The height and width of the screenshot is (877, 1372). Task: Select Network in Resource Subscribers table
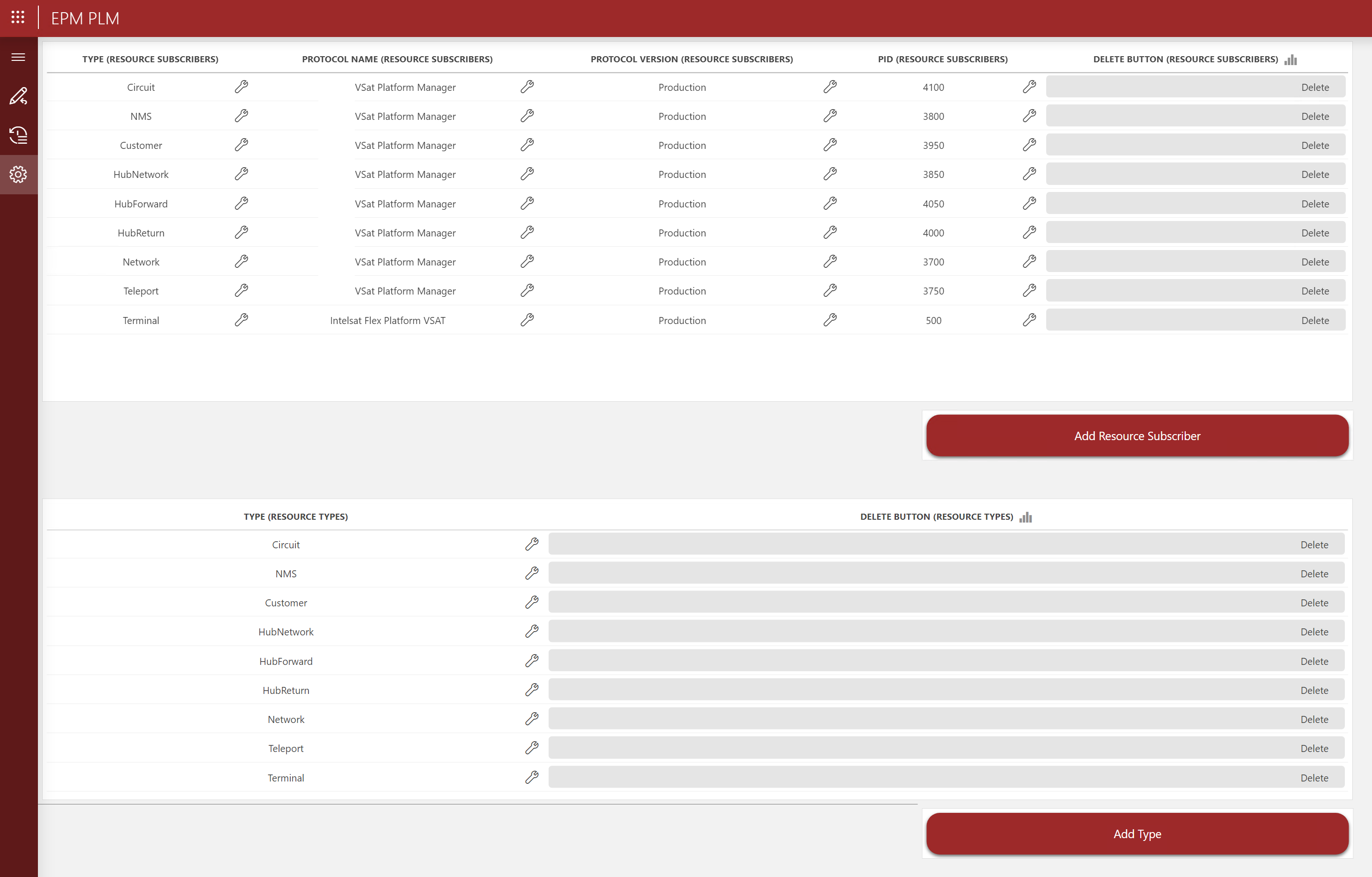141,262
